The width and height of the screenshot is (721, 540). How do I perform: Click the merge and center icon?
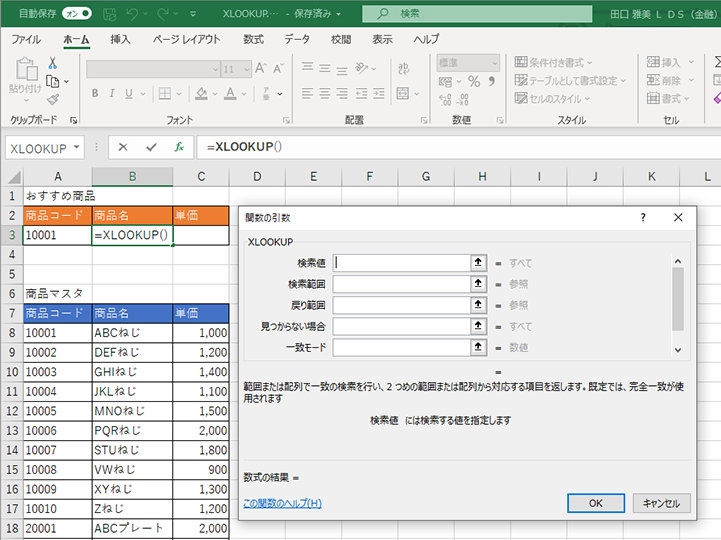coord(403,94)
